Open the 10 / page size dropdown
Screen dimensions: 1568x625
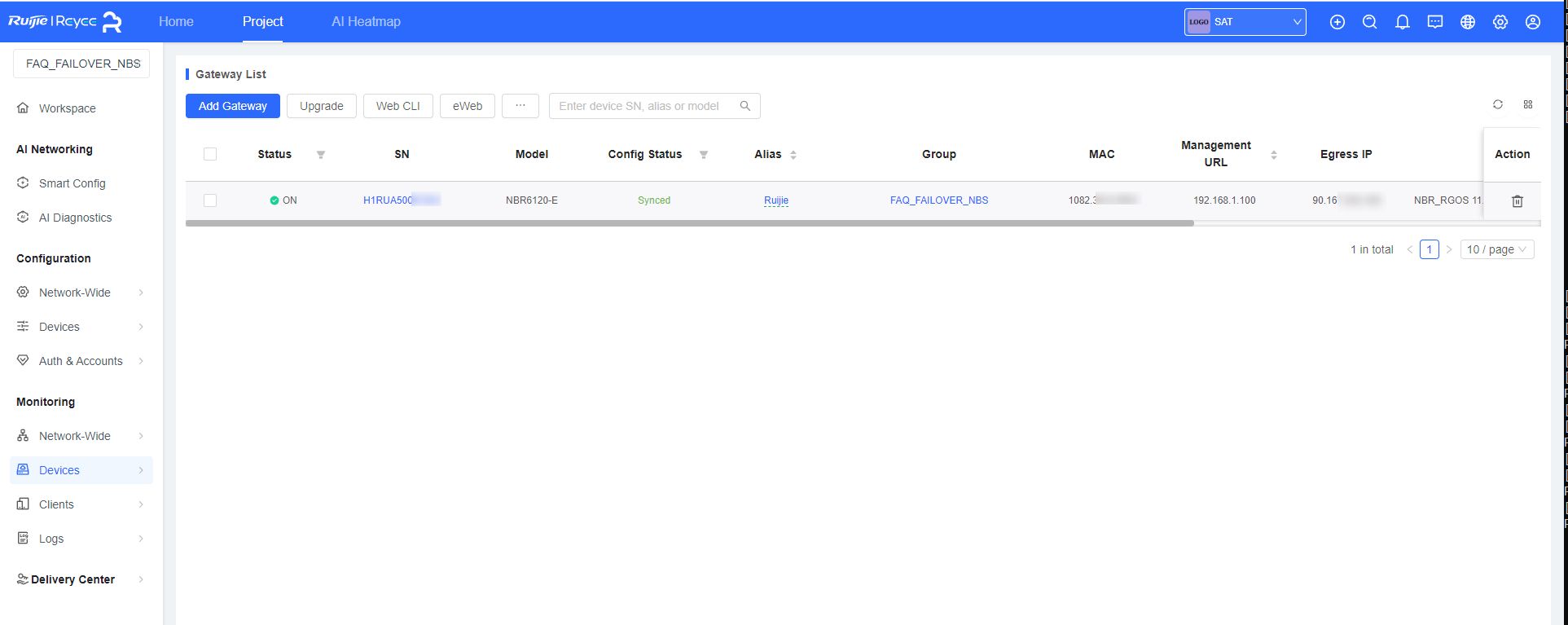(1496, 249)
